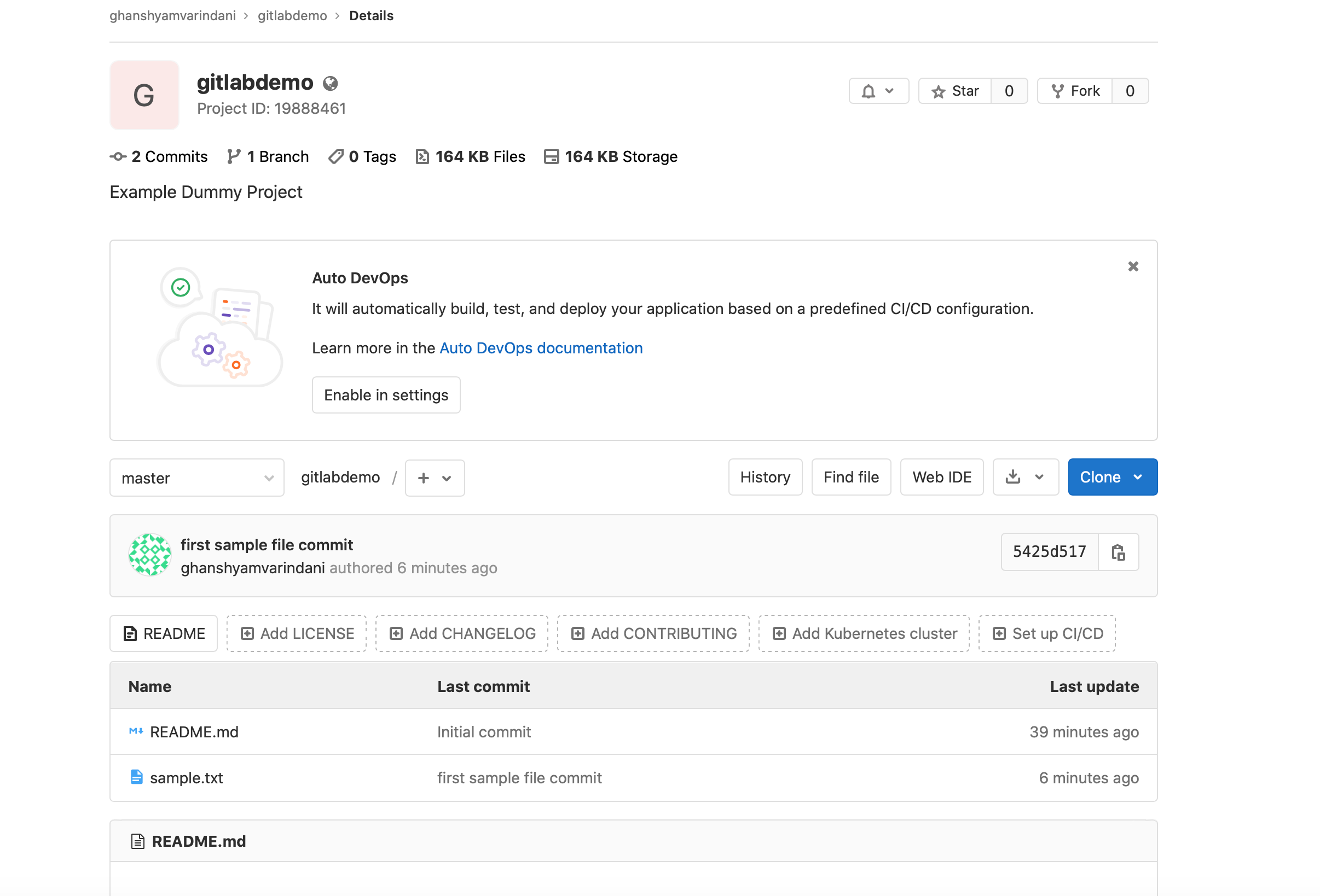Click '6 minutes ago' in sample.txt row
This screenshot has width=1320, height=896.
pos(1089,777)
